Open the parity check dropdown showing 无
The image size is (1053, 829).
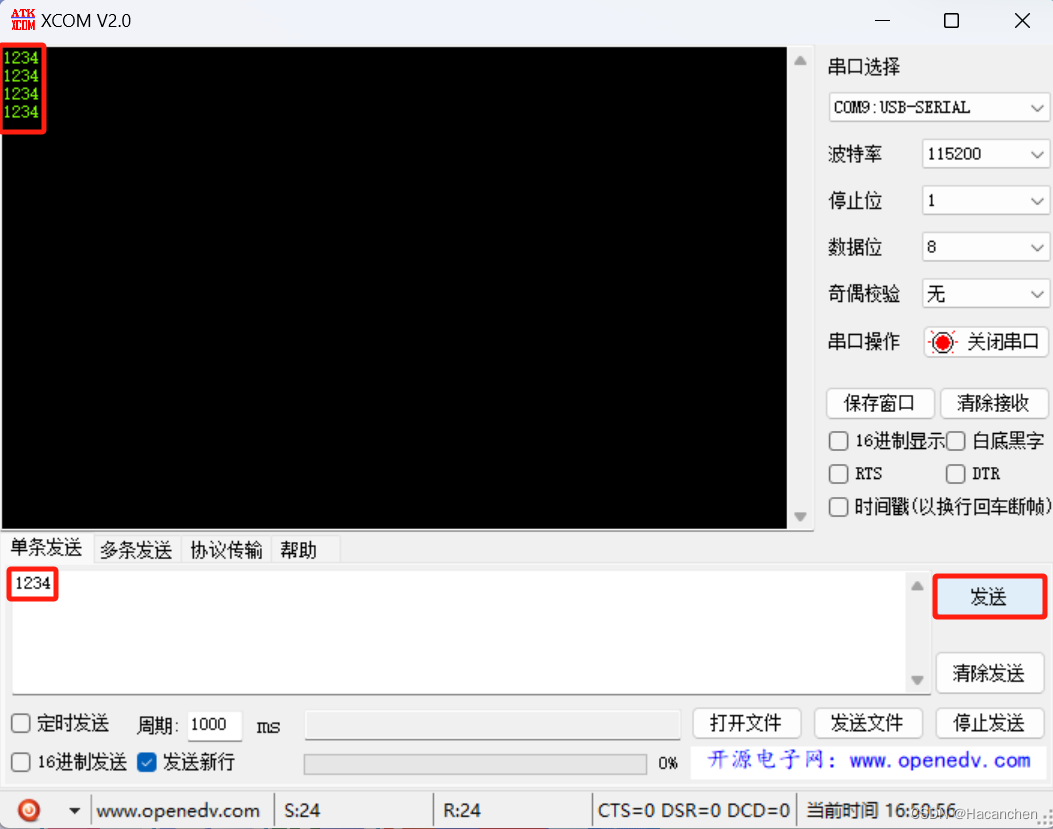click(985, 294)
